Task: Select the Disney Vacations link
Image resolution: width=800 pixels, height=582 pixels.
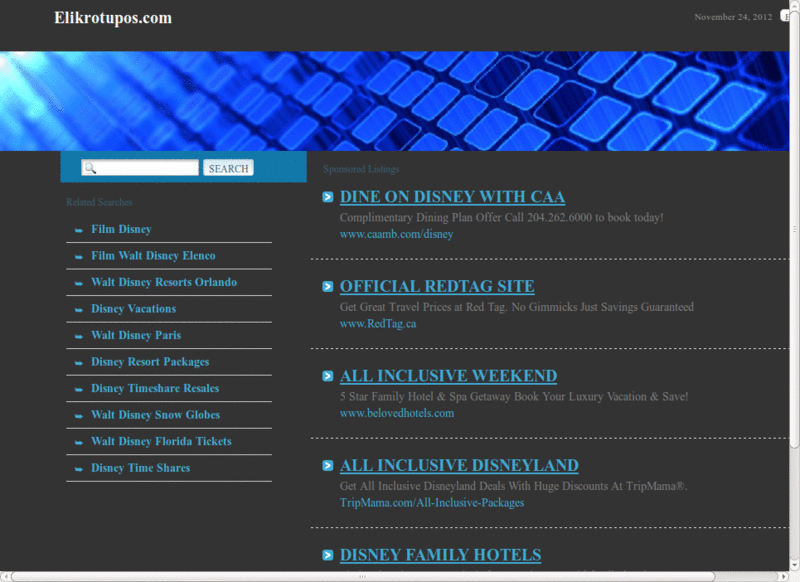Action: click(133, 309)
